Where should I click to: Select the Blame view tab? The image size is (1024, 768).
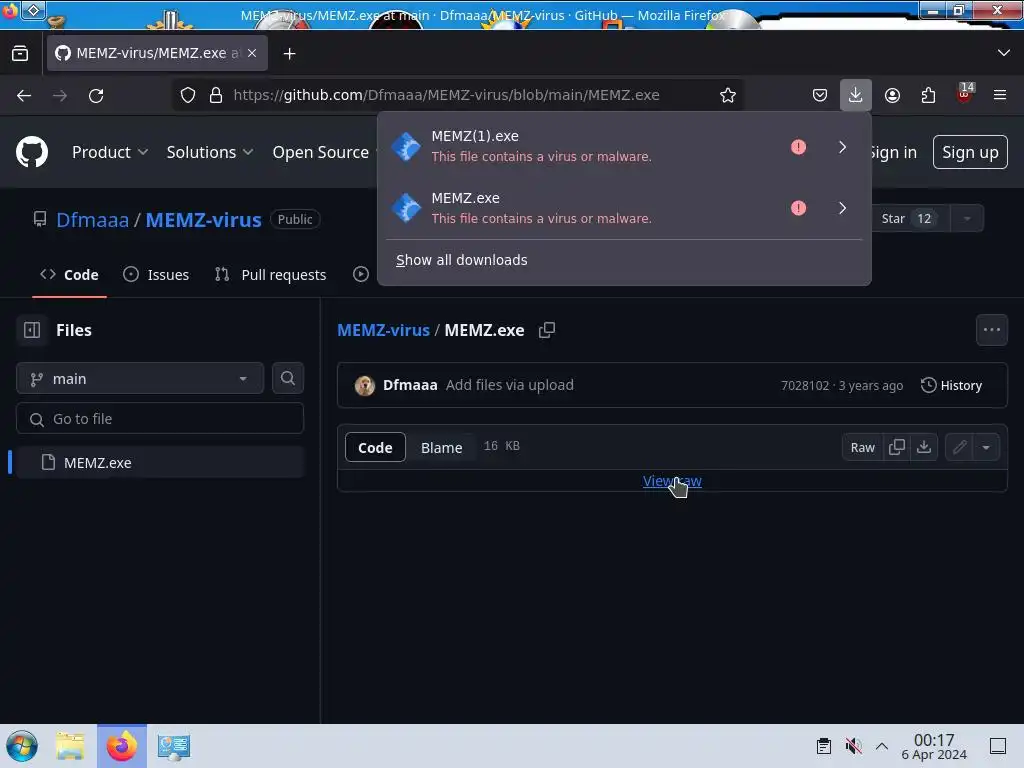pos(441,447)
